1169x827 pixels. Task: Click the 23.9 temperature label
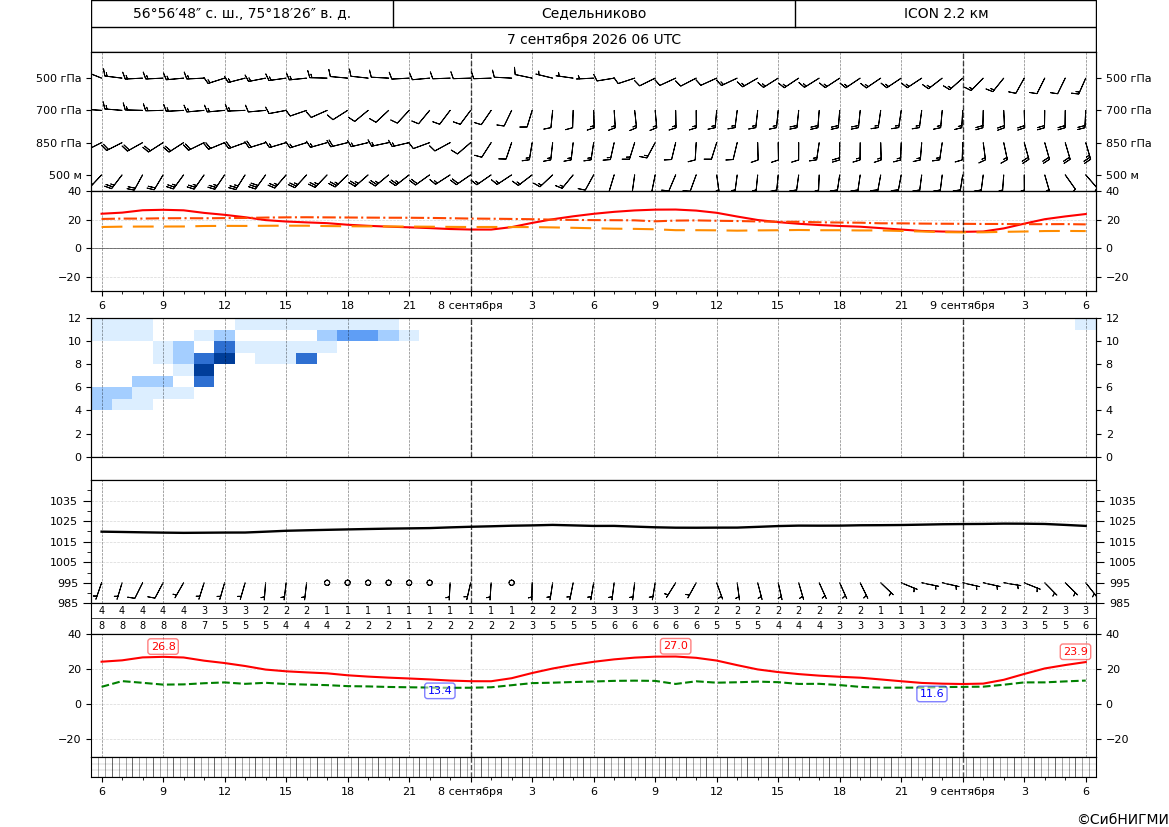(x=1075, y=652)
